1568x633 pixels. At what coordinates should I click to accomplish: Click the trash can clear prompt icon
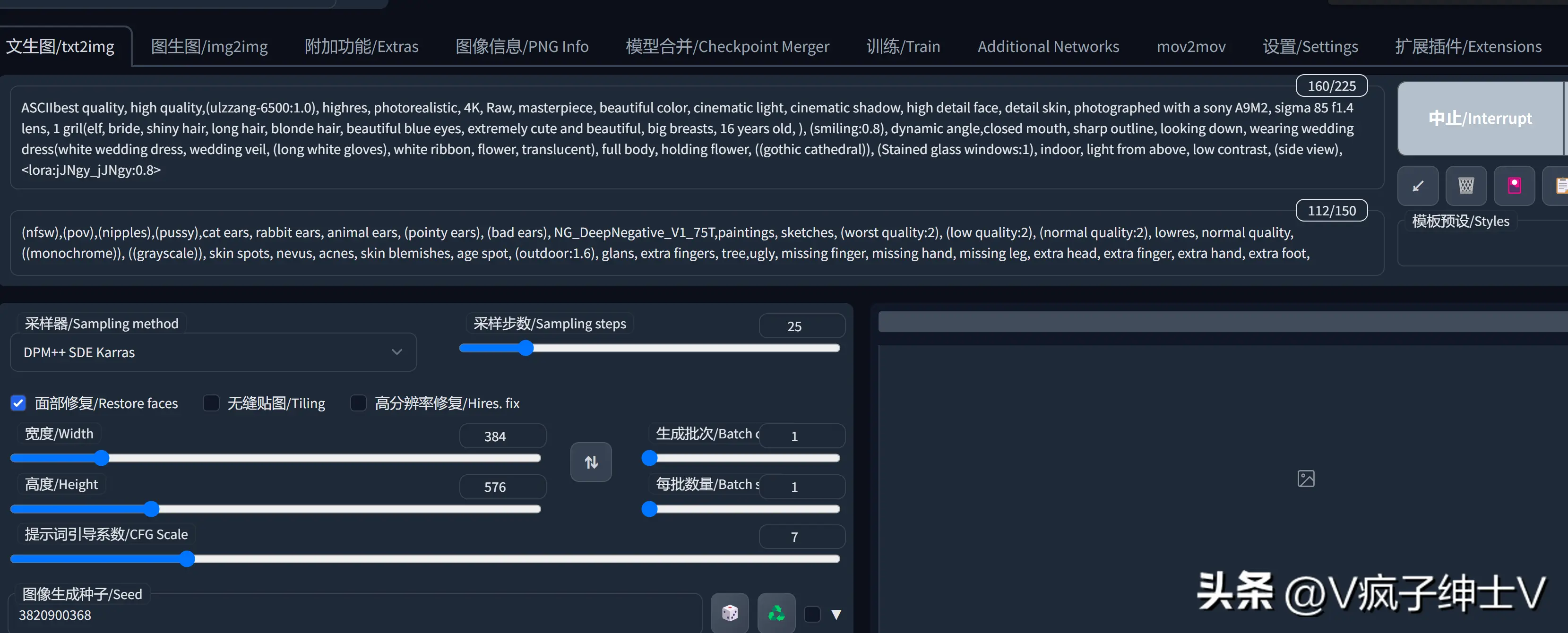coord(1466,186)
